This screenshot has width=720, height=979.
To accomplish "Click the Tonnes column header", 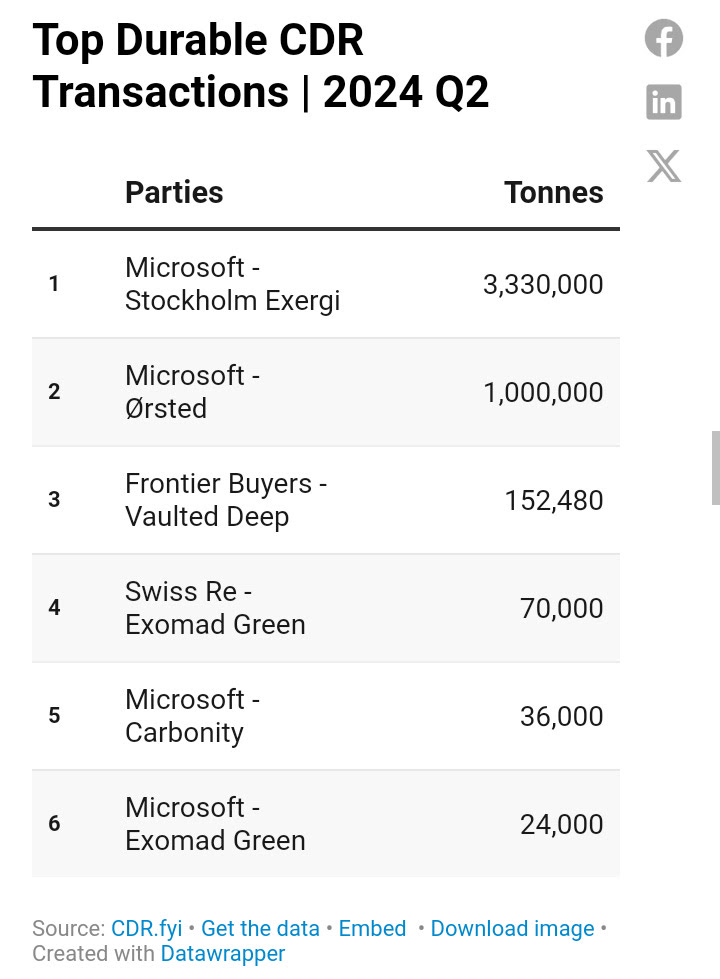I will click(x=554, y=192).
